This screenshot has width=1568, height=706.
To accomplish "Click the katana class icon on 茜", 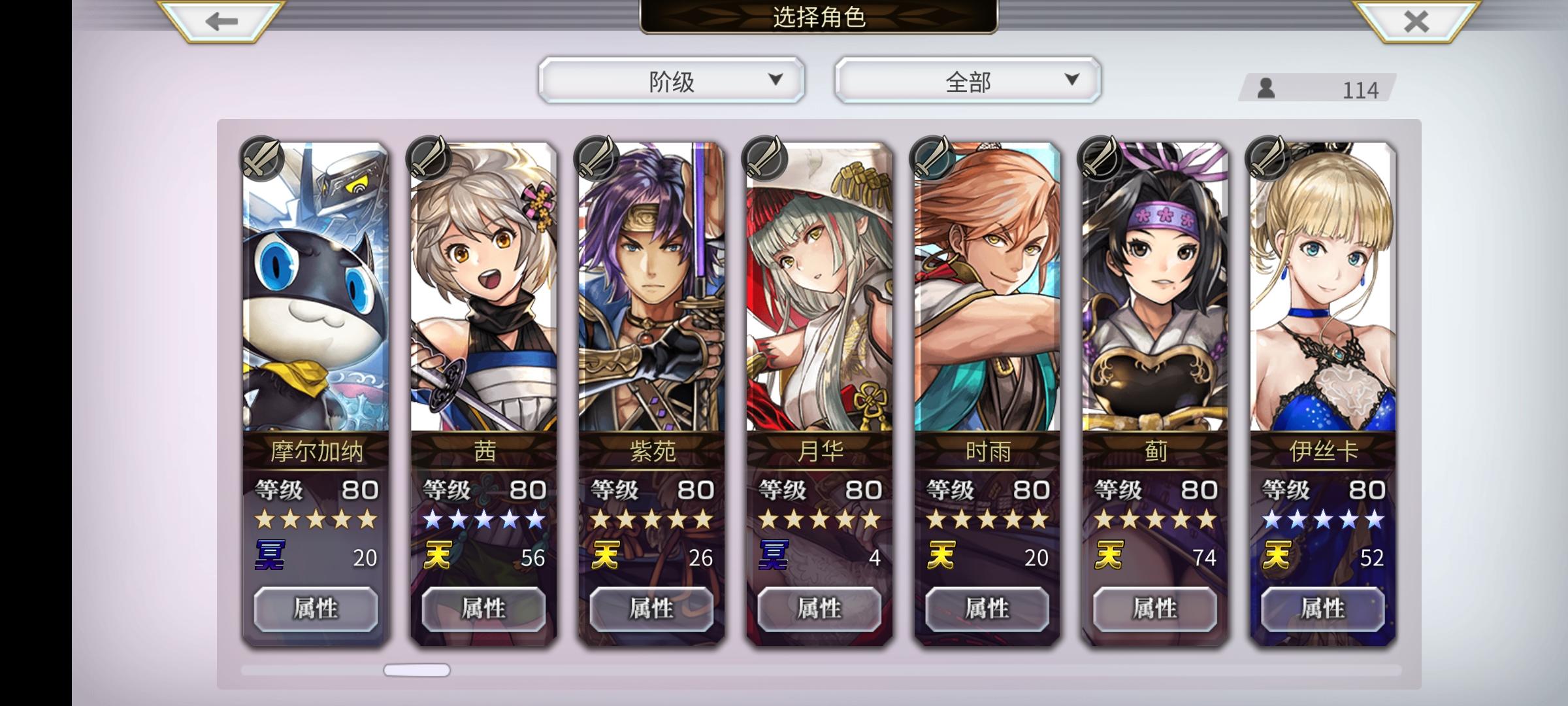I will pyautogui.click(x=429, y=158).
